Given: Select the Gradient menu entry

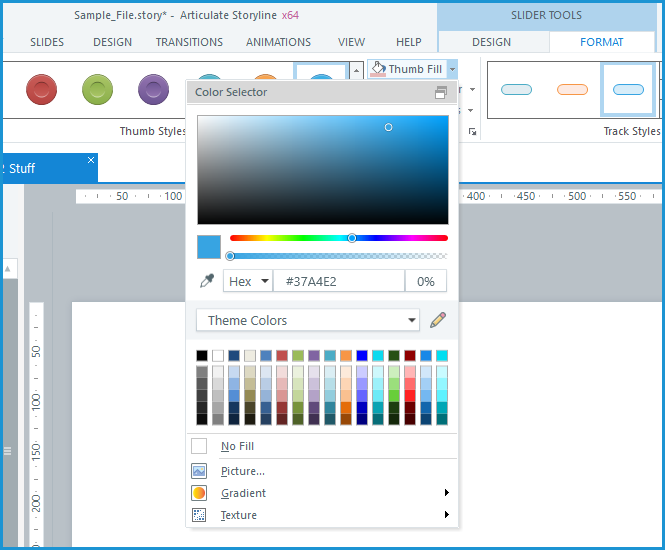Looking at the screenshot, I should [x=322, y=493].
